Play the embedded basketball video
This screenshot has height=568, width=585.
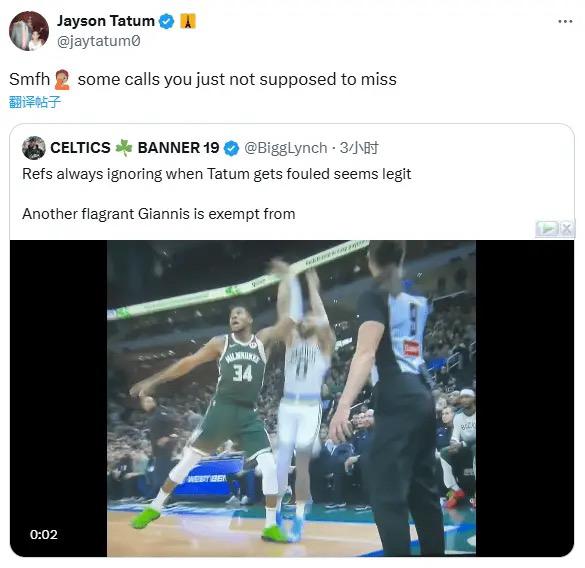pyautogui.click(x=291, y=398)
